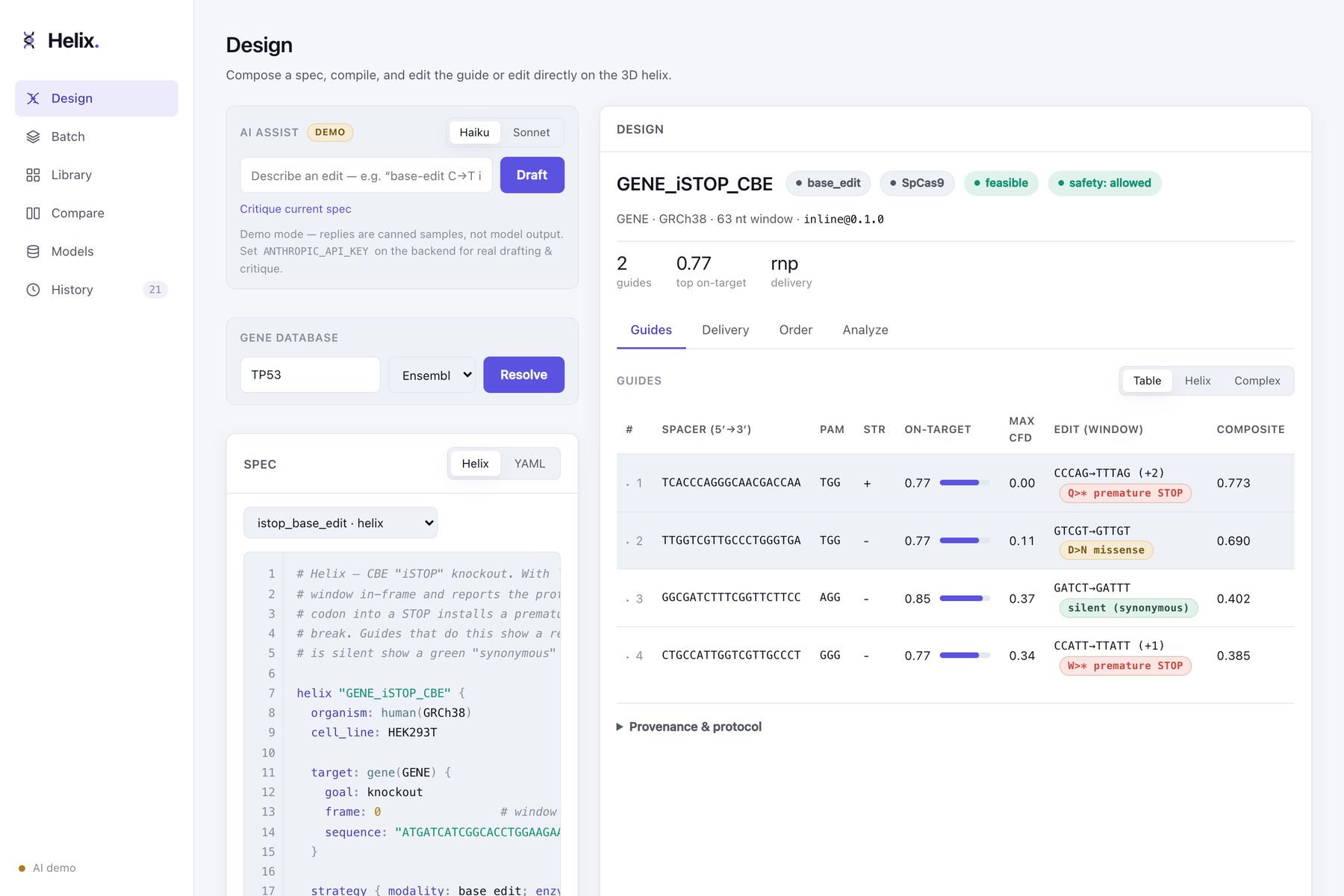The width and height of the screenshot is (1344, 896).
Task: Click on-target score bar for guide 3
Action: (x=965, y=598)
